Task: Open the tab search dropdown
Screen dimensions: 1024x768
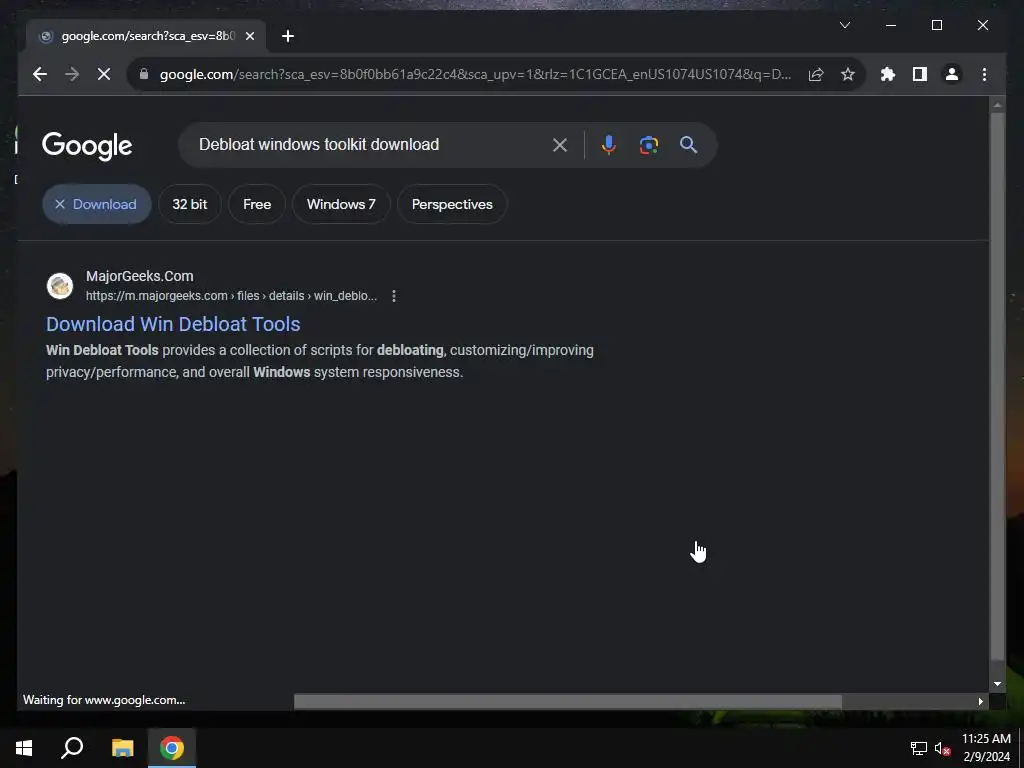Action: (844, 25)
